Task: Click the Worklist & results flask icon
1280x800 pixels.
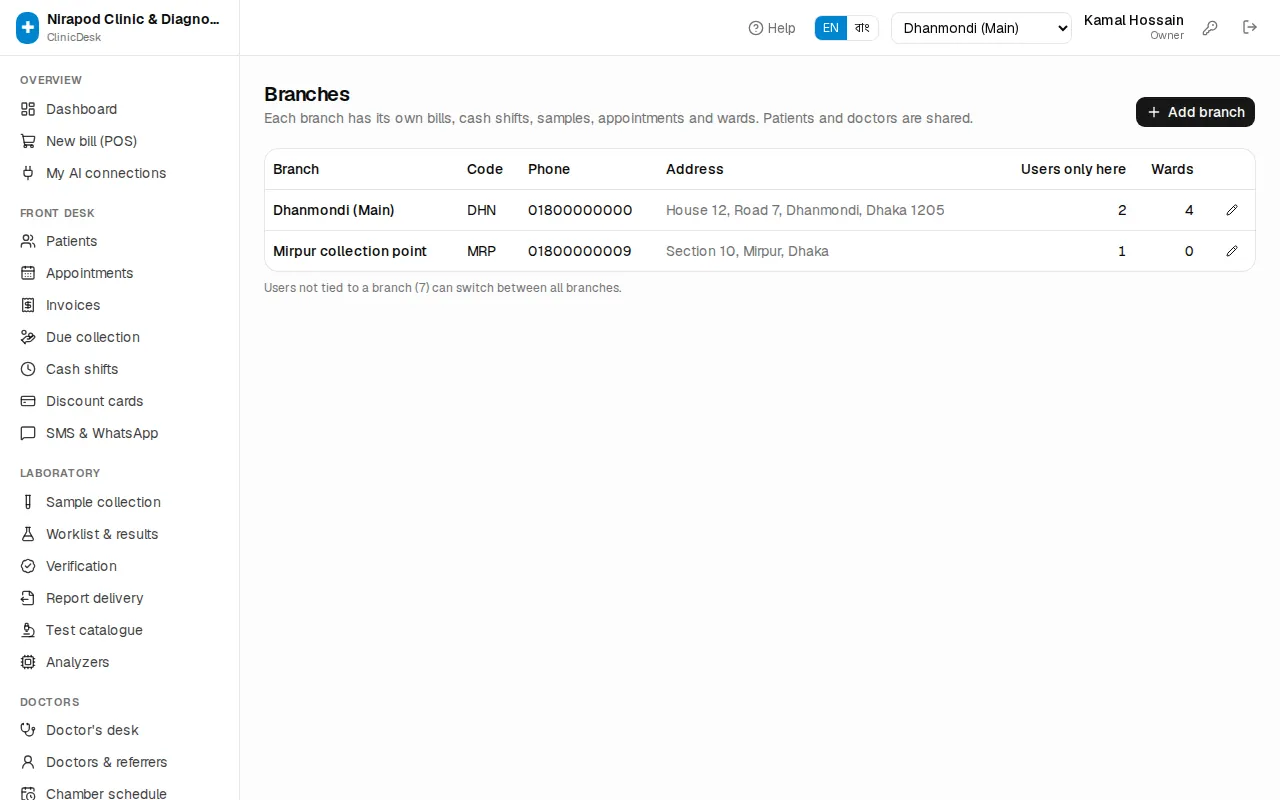Action: [28, 534]
